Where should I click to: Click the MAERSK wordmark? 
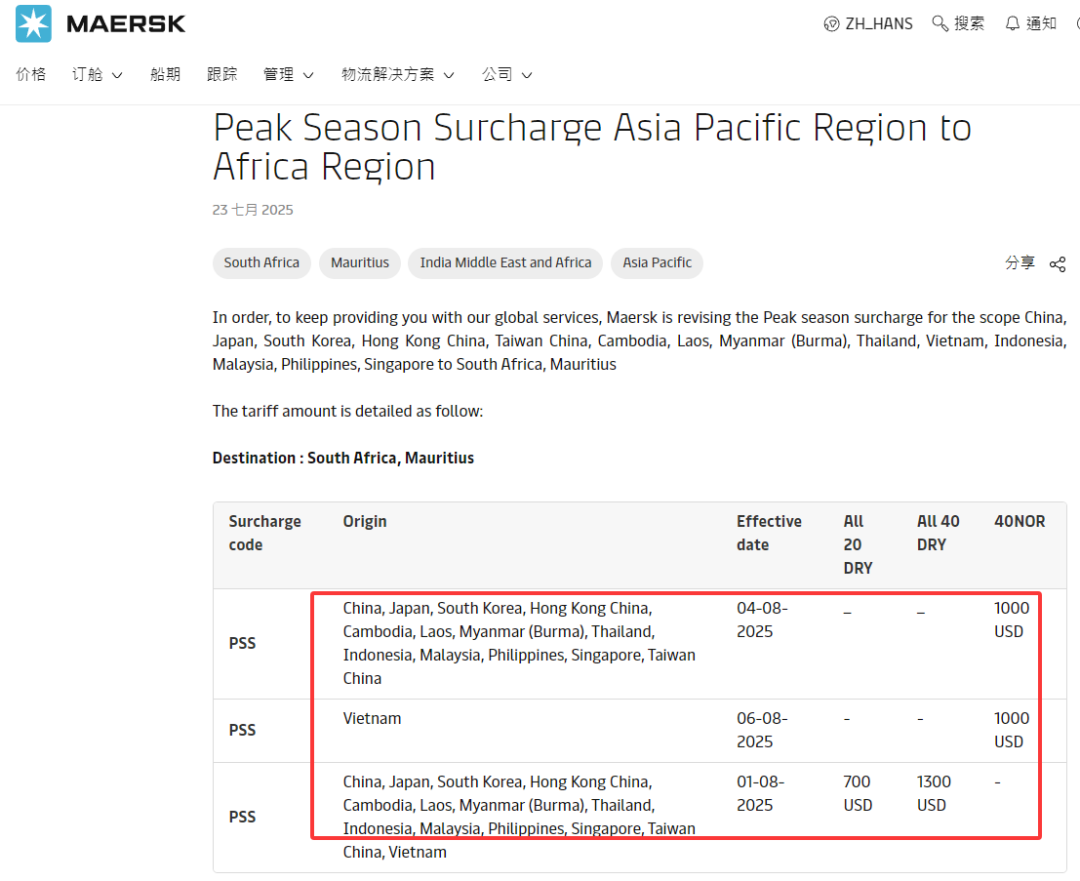126,24
